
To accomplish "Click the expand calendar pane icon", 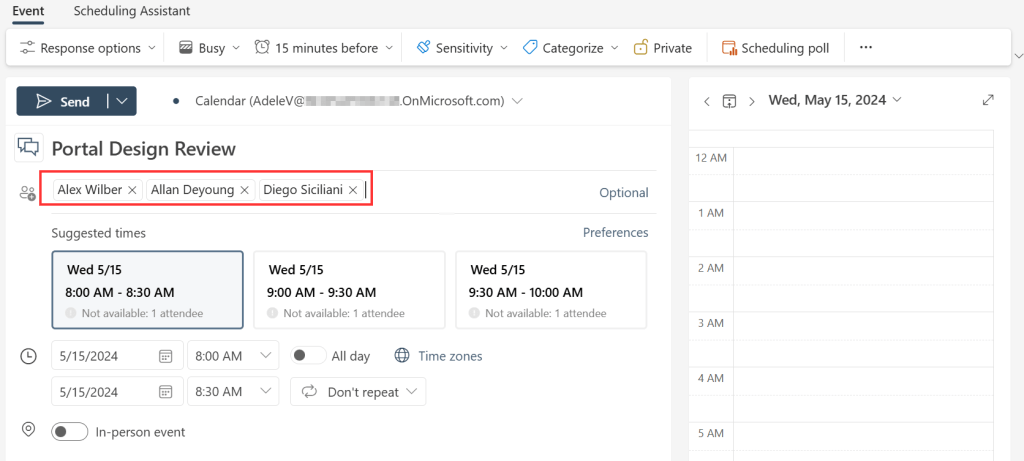I will tap(988, 100).
